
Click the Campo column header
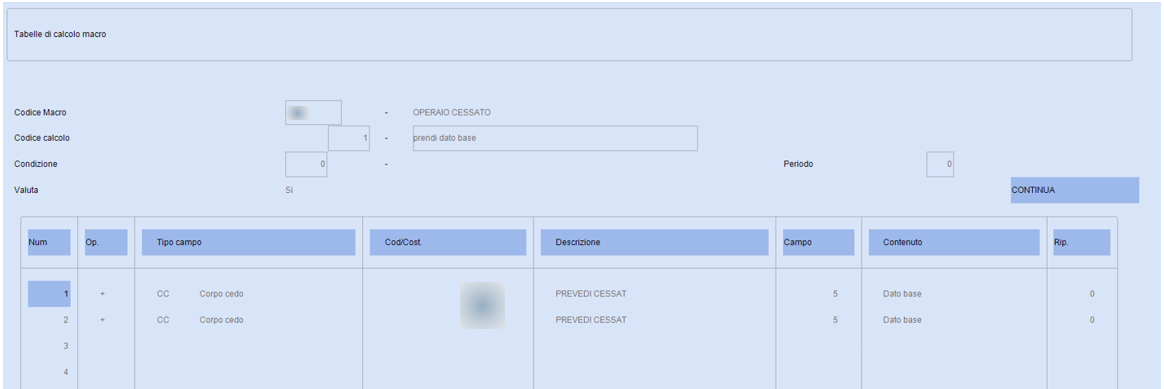tap(818, 243)
